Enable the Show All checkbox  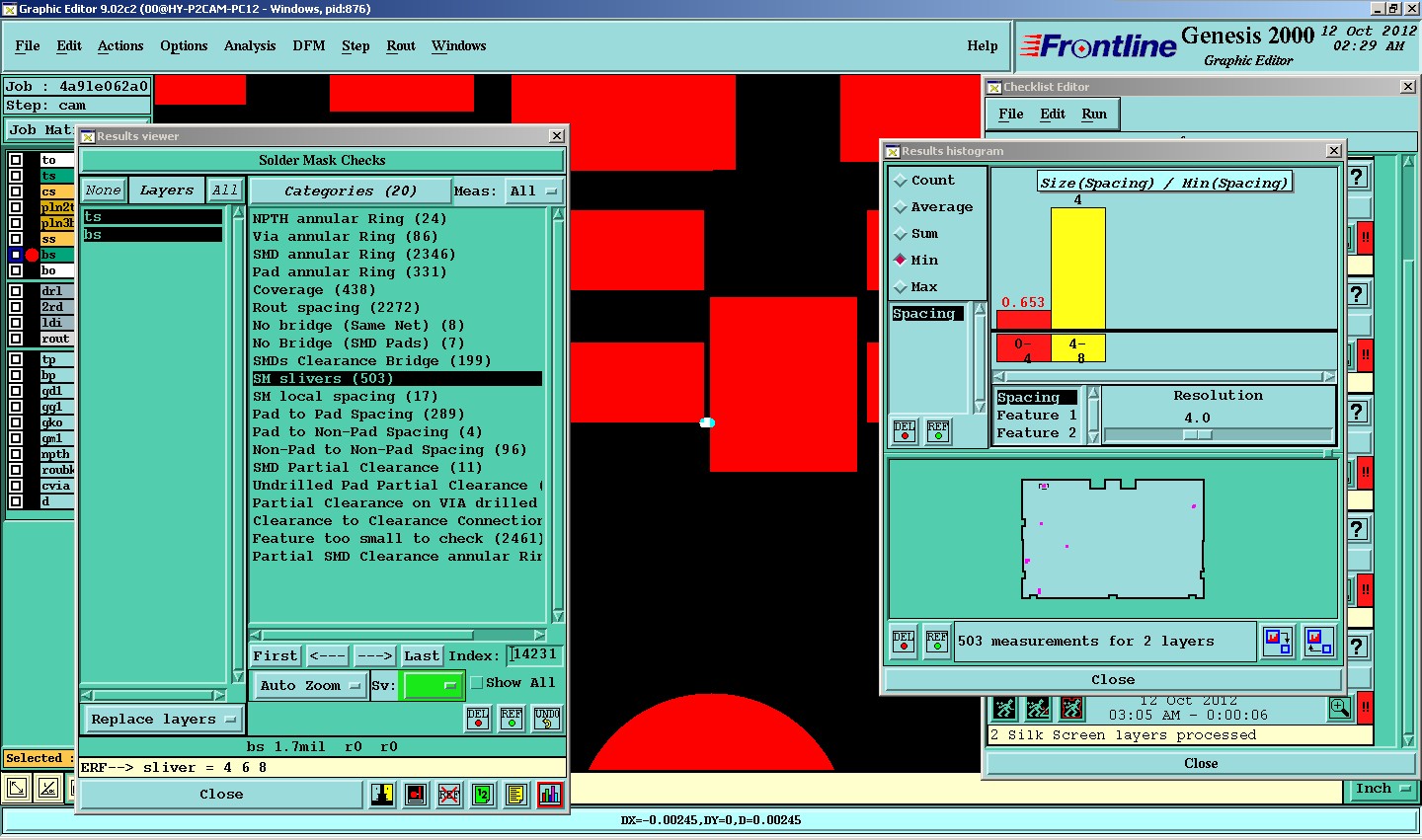[x=477, y=683]
